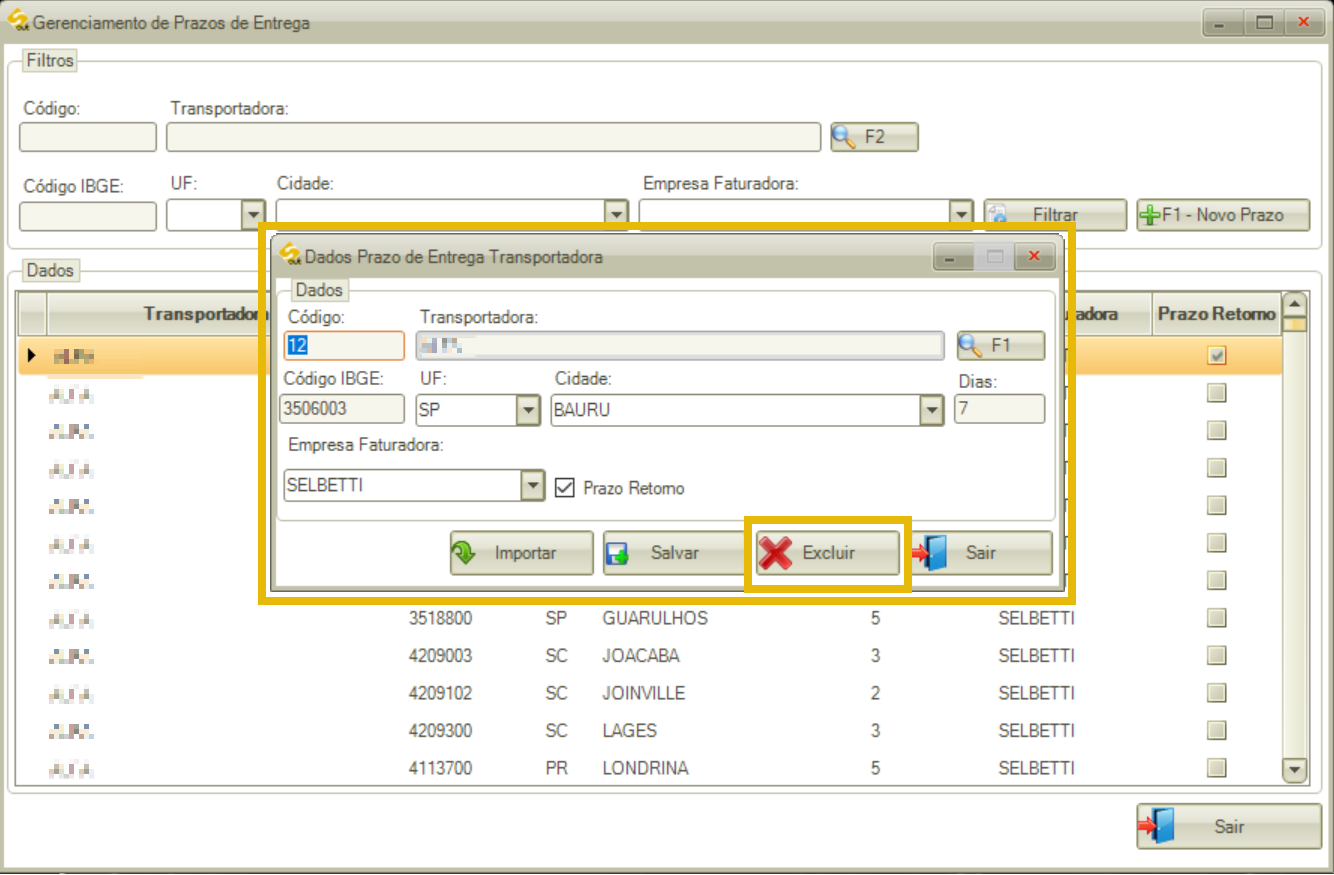Minimize the Gerenciamento de Prazos window

click(1224, 22)
